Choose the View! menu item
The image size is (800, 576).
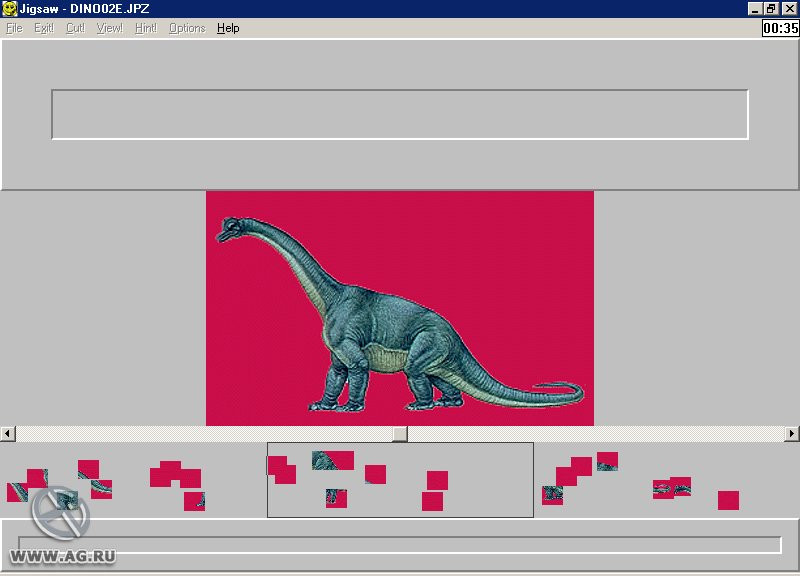click(110, 28)
